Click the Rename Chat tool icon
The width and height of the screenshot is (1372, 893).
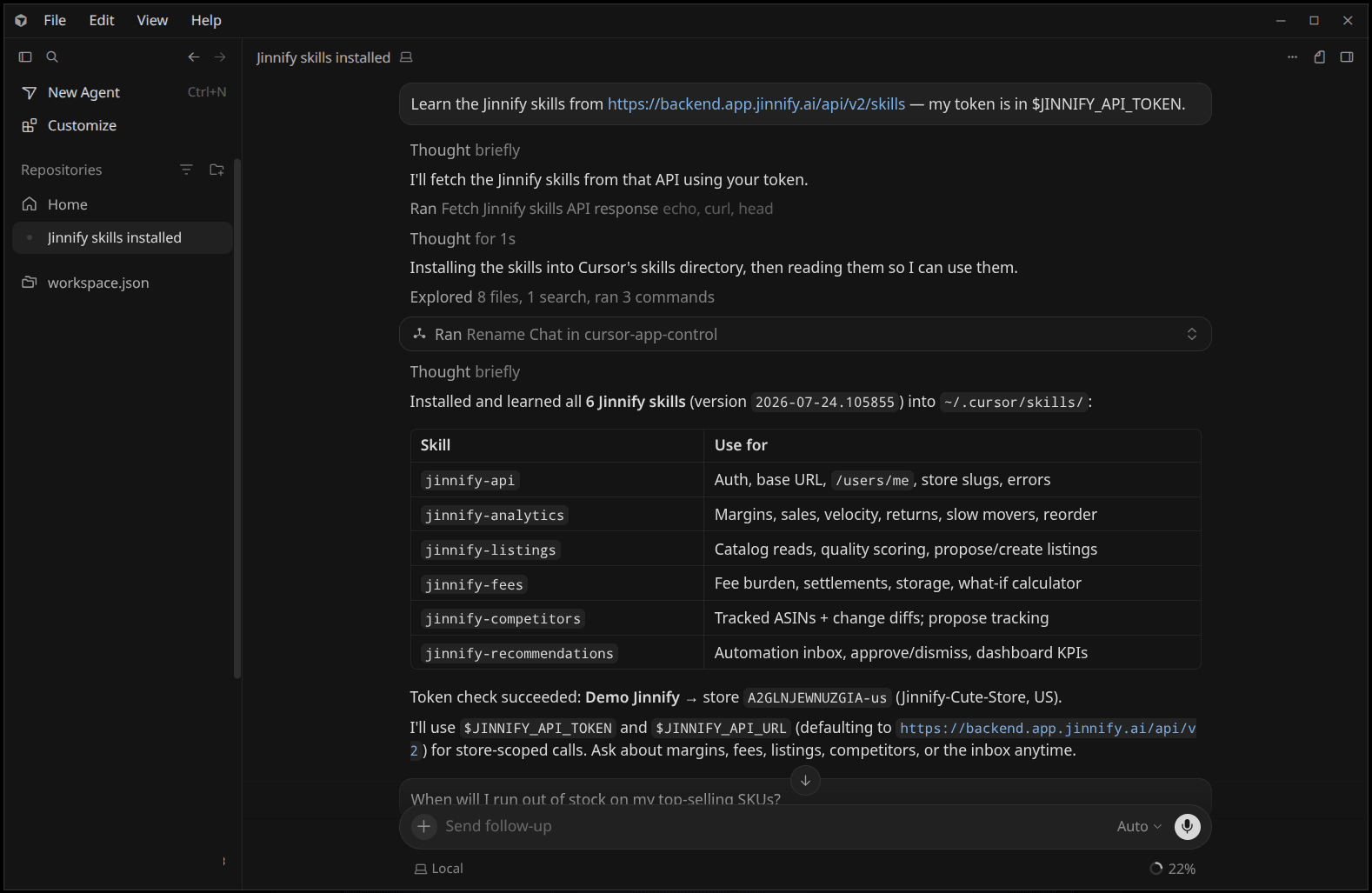point(419,334)
